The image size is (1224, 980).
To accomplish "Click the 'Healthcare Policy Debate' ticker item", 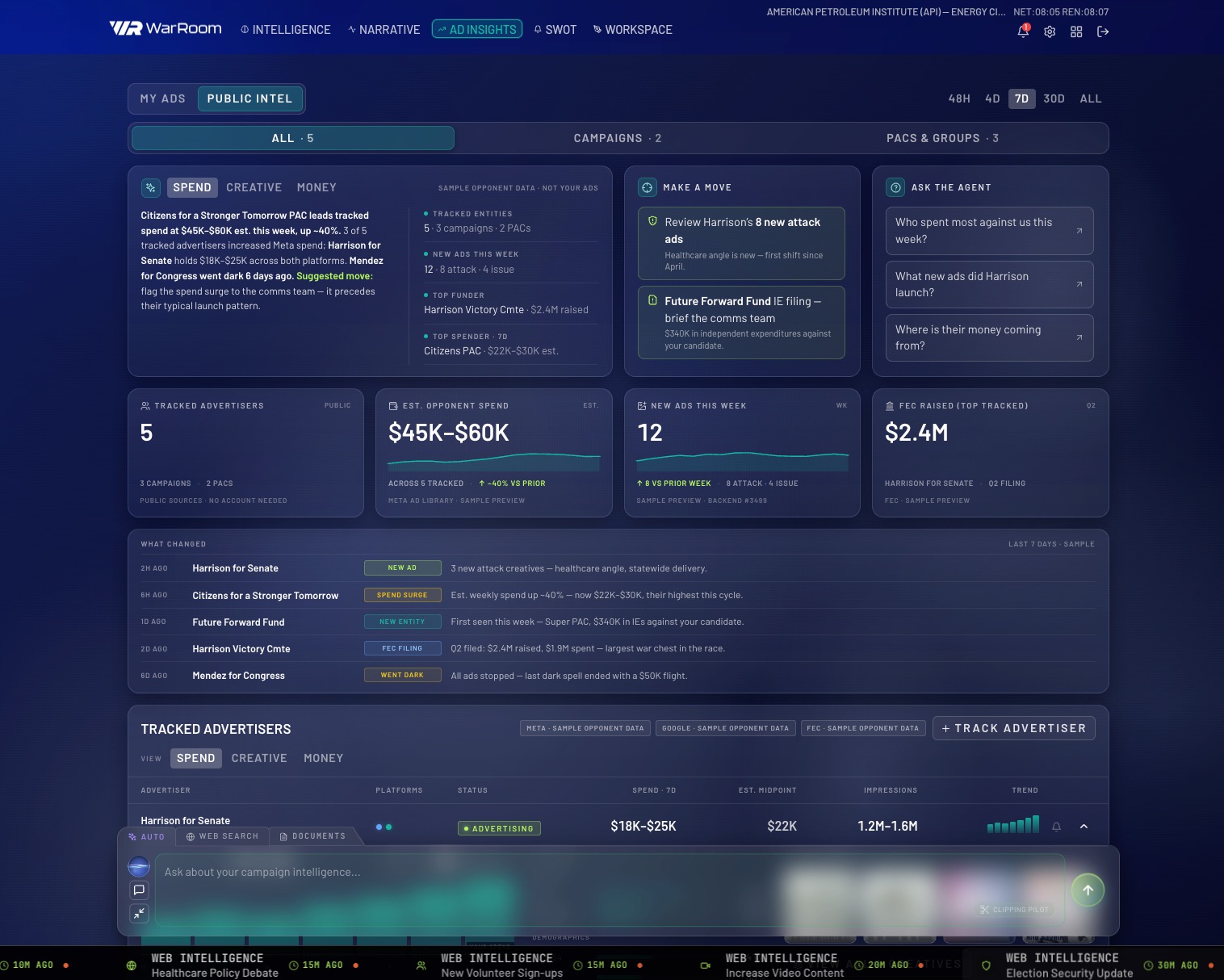I will click(215, 973).
